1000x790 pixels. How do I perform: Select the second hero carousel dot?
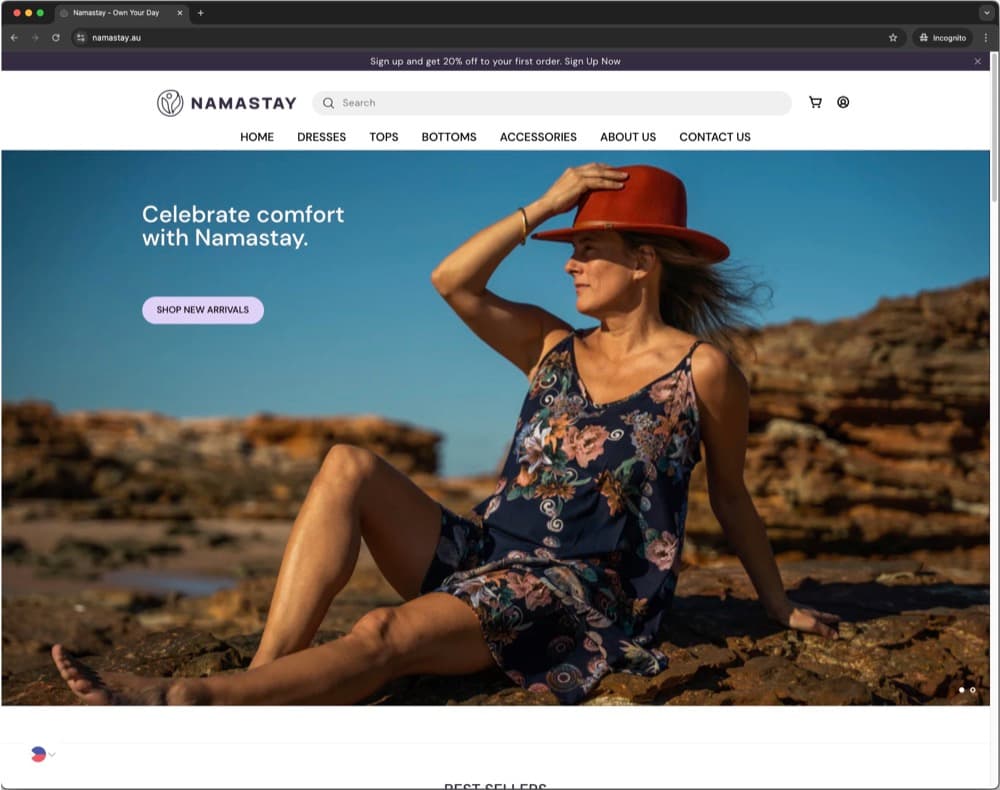pos(972,690)
